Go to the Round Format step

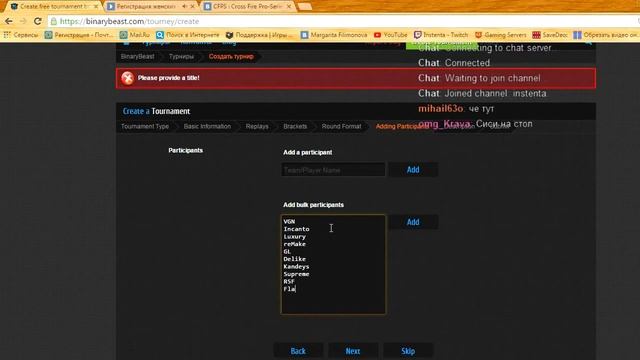click(341, 127)
